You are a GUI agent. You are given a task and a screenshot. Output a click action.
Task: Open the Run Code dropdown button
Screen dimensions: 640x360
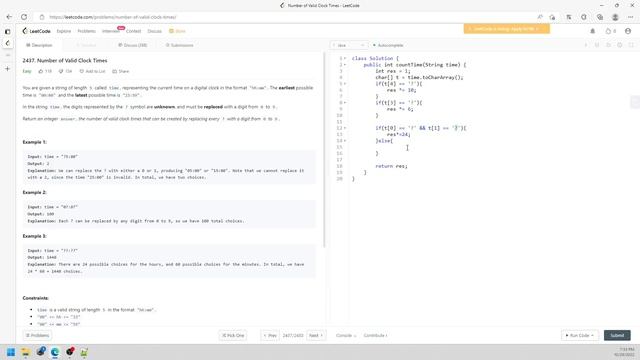coord(580,336)
